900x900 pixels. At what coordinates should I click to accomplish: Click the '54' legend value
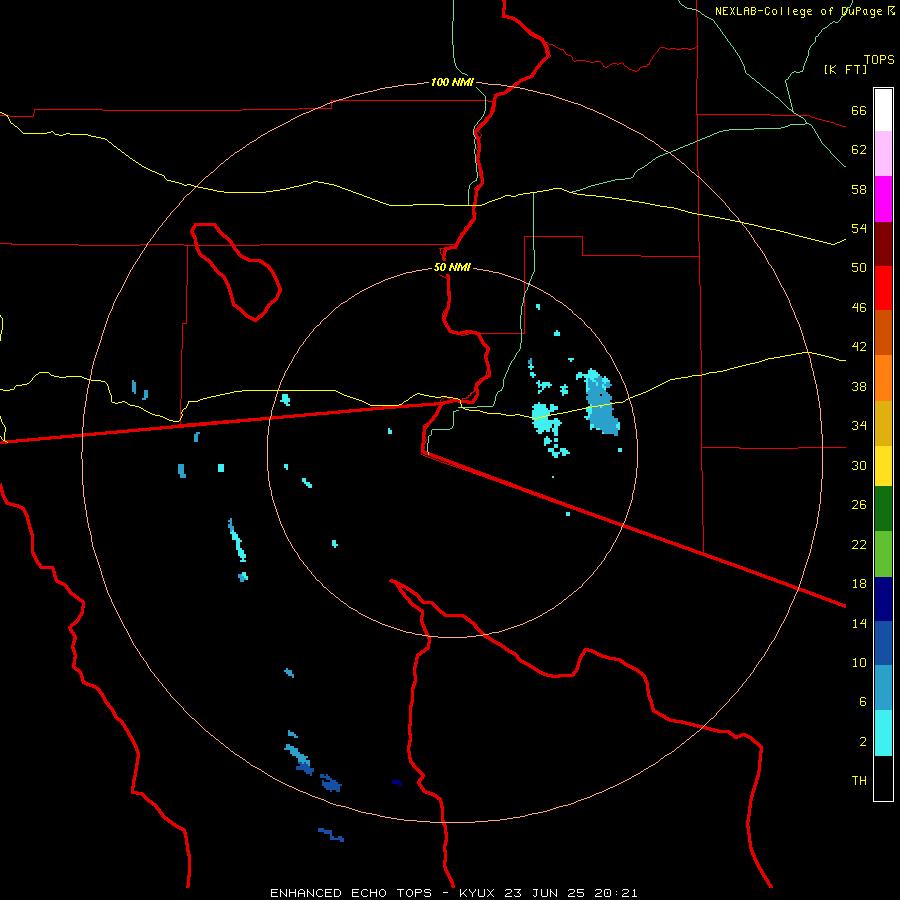click(859, 228)
